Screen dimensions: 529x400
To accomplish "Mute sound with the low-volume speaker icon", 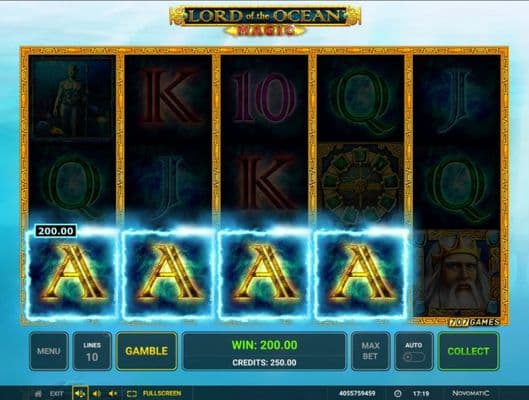I will (x=113, y=394).
